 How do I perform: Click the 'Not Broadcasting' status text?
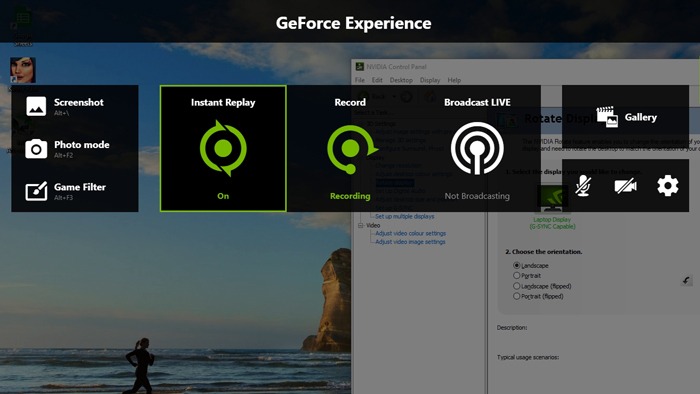pos(477,196)
